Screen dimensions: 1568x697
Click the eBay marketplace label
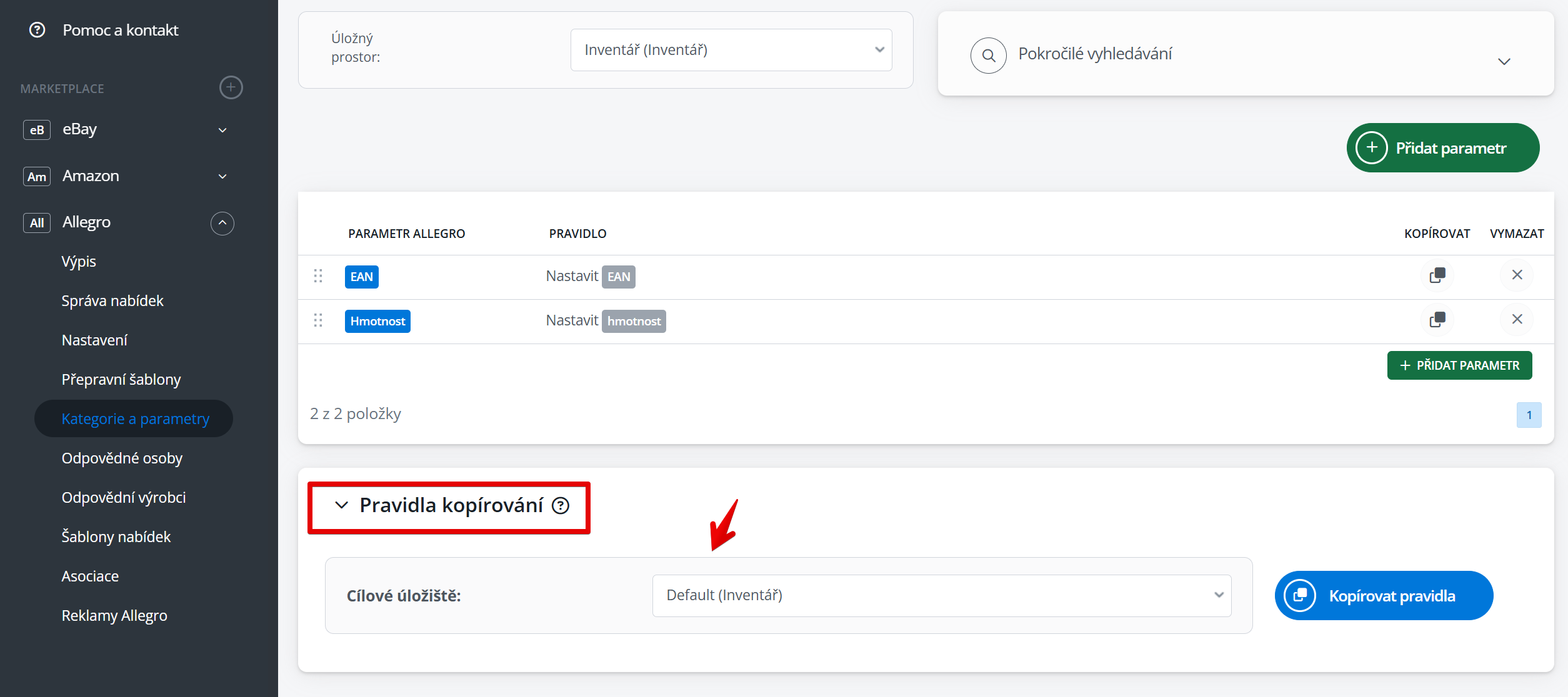click(x=79, y=129)
